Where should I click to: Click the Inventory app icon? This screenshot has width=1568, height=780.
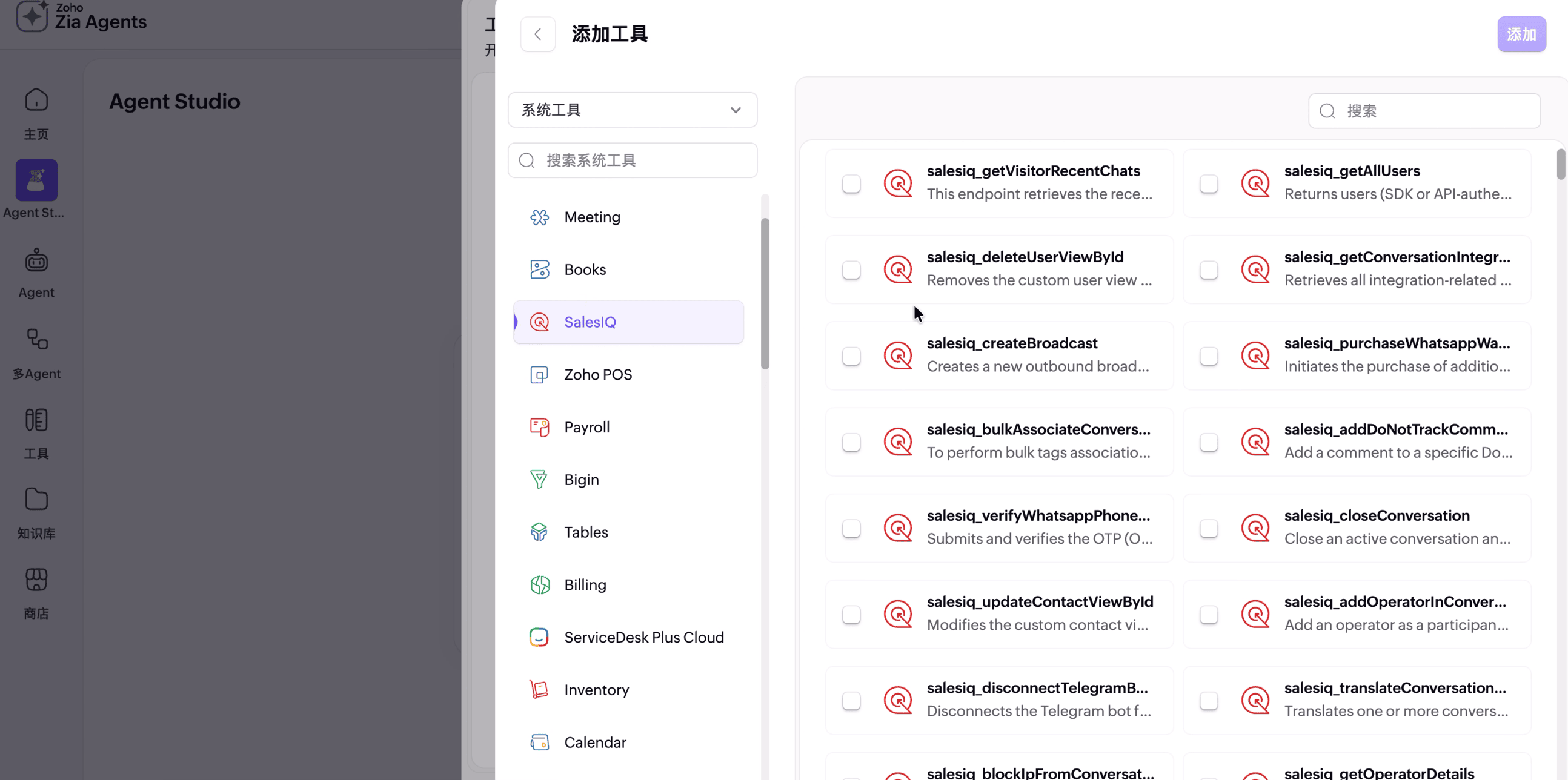[539, 690]
